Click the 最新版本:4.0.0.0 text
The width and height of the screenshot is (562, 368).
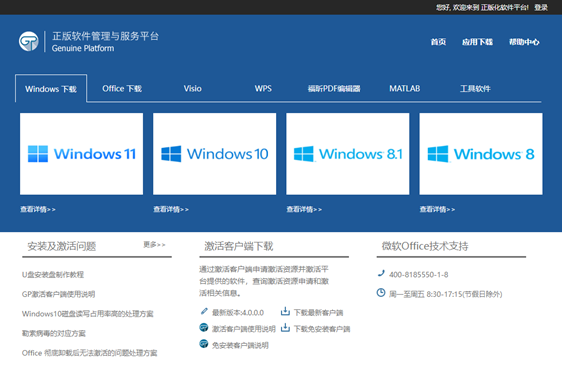[238, 312]
